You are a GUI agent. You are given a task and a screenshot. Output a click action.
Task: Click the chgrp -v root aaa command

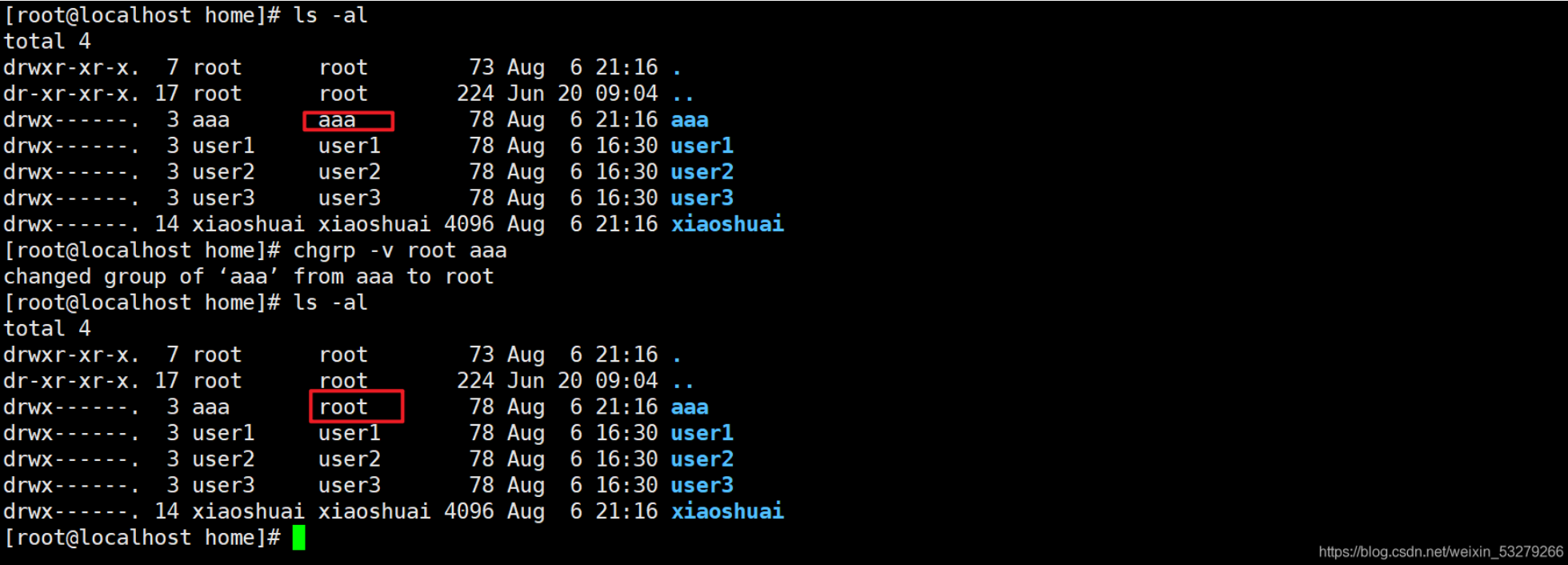(x=399, y=250)
